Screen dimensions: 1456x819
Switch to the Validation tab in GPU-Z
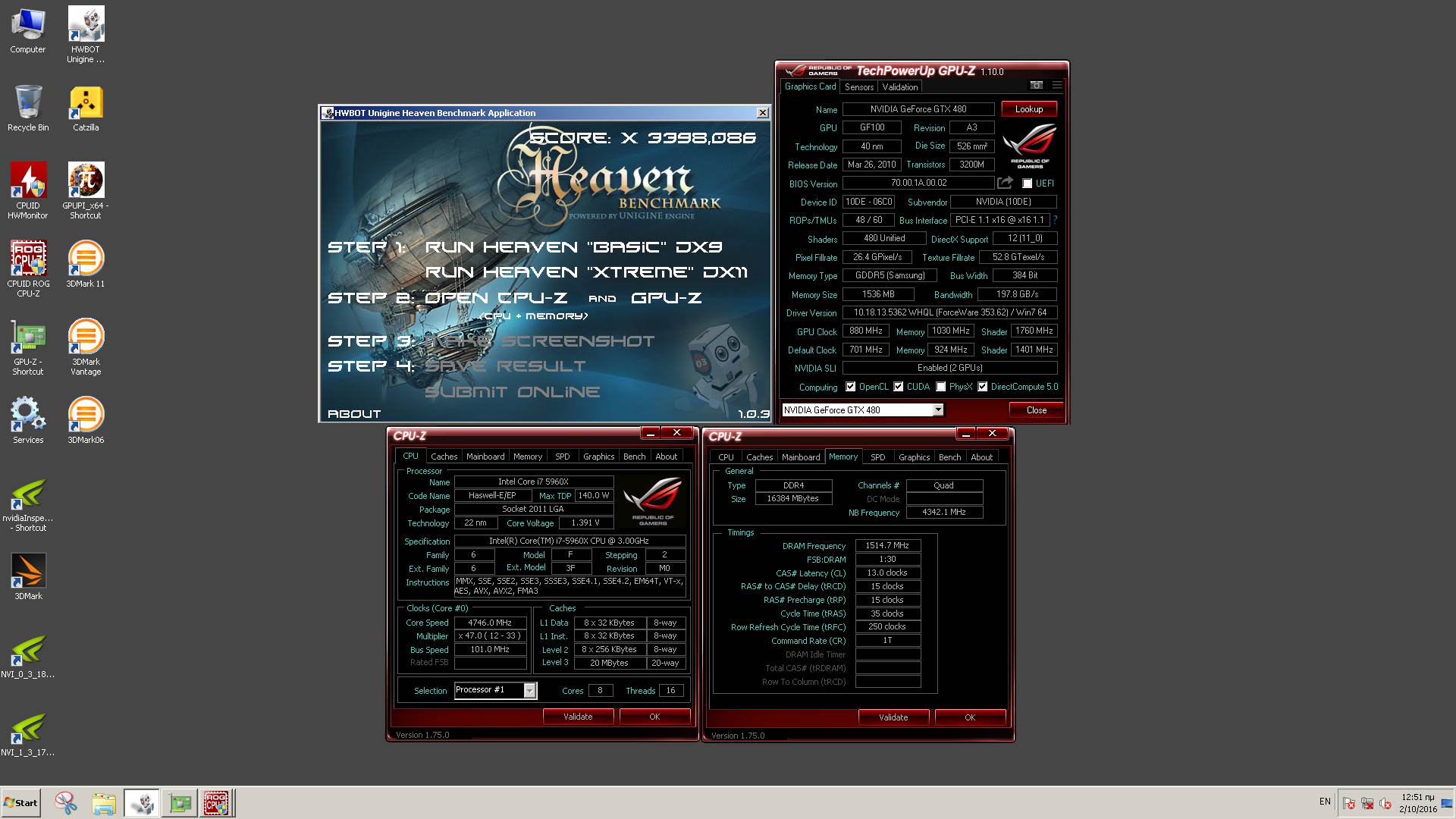click(900, 87)
